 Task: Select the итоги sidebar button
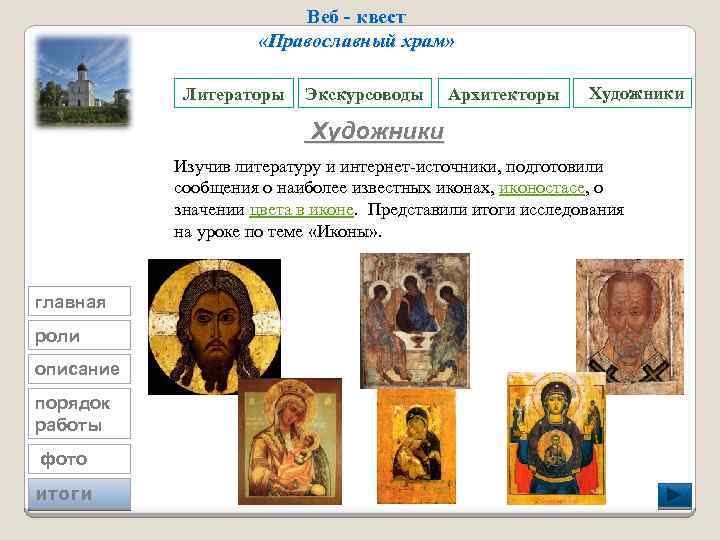coord(79,495)
